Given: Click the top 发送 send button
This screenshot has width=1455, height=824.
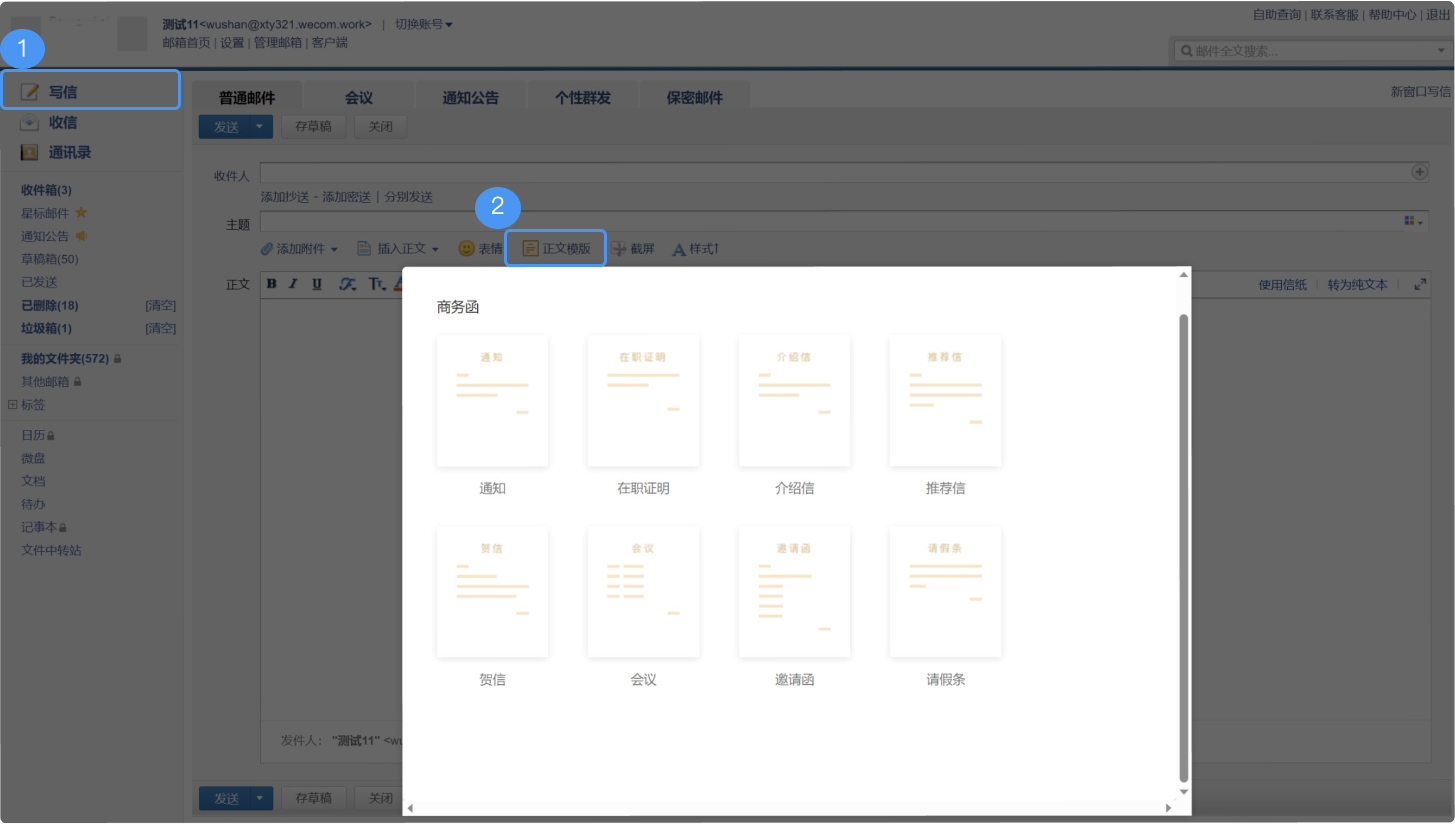Looking at the screenshot, I should pyautogui.click(x=225, y=127).
